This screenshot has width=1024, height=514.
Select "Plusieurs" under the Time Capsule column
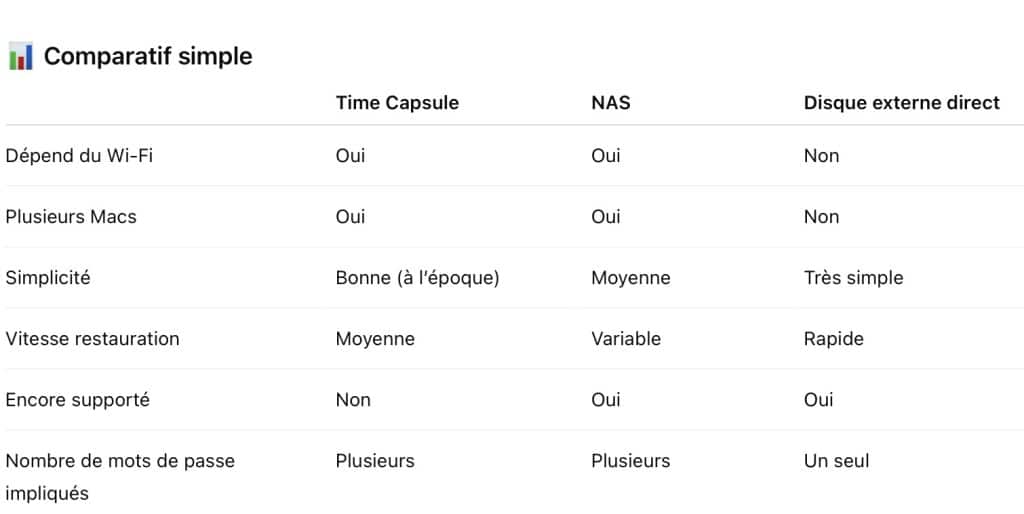(375, 460)
